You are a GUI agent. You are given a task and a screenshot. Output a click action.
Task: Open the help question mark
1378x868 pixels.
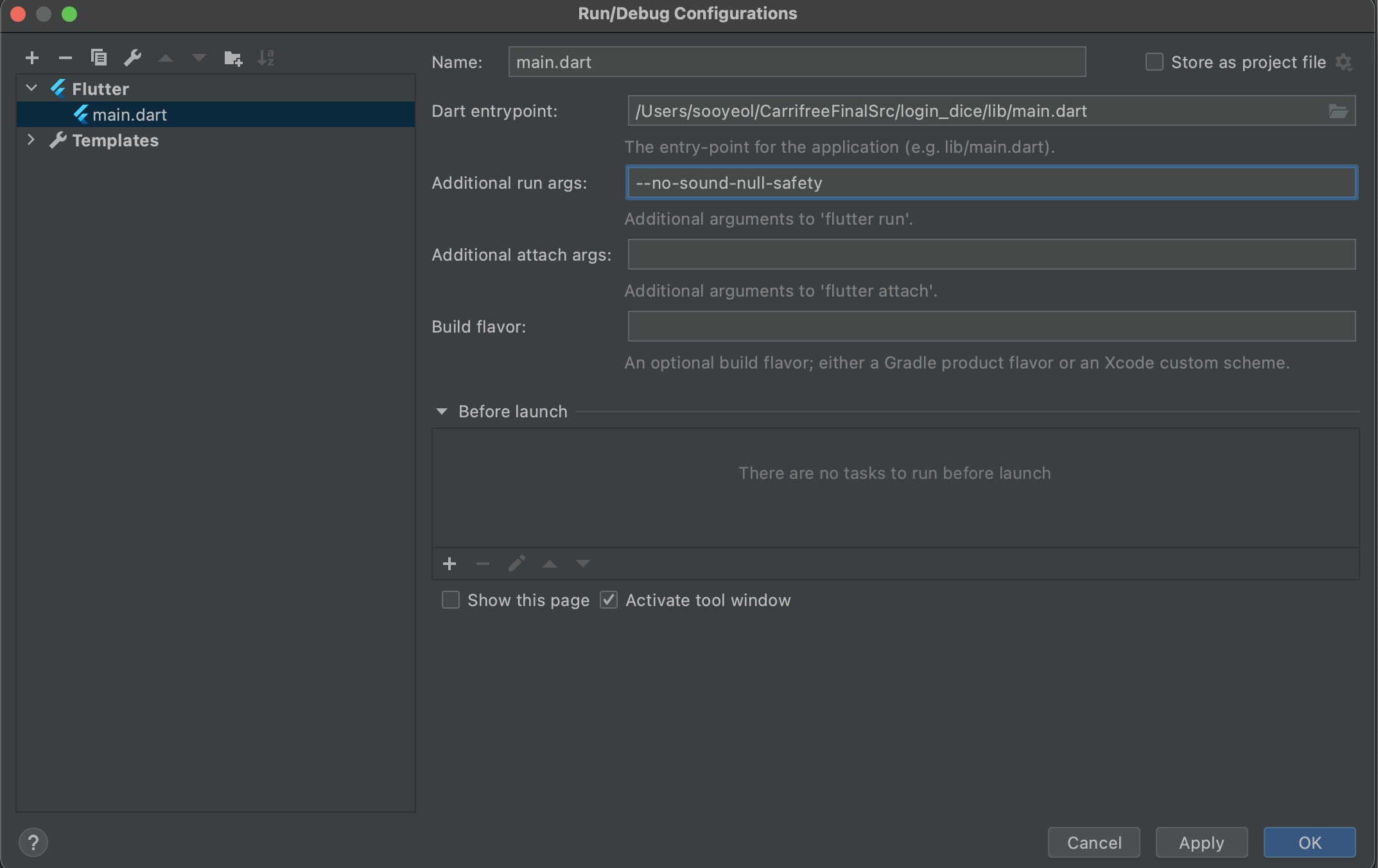pyautogui.click(x=33, y=842)
